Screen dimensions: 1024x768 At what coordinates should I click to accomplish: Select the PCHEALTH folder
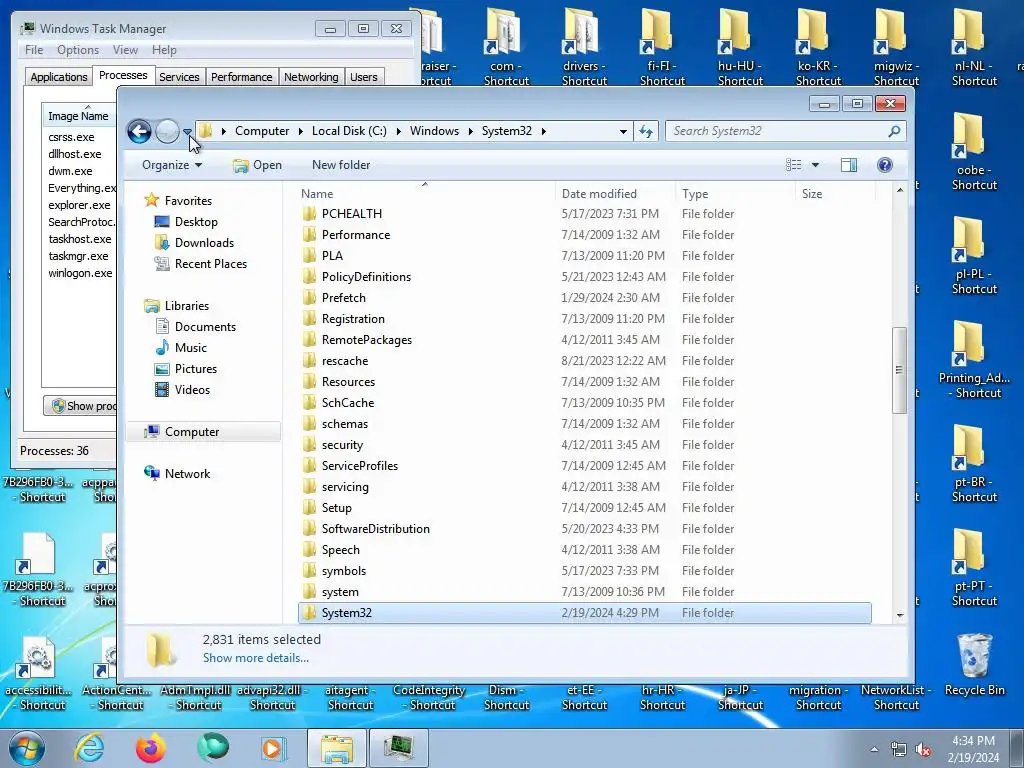pyautogui.click(x=351, y=214)
